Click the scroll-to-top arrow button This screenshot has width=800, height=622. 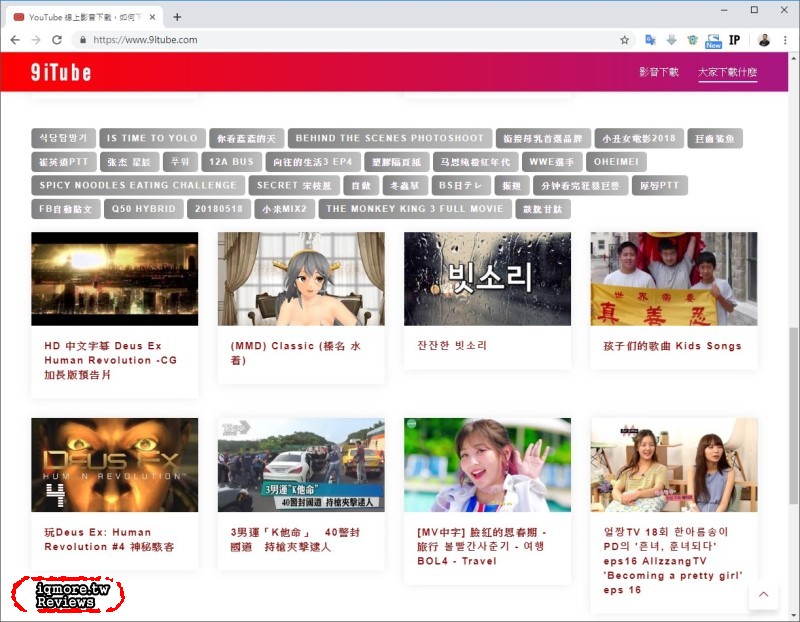click(x=763, y=596)
